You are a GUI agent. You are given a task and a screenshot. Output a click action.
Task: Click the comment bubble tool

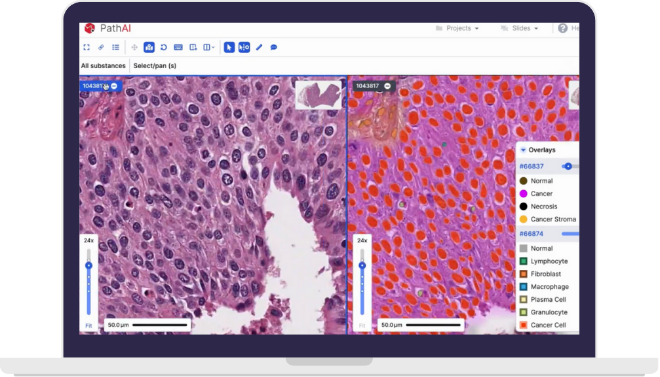click(x=274, y=47)
